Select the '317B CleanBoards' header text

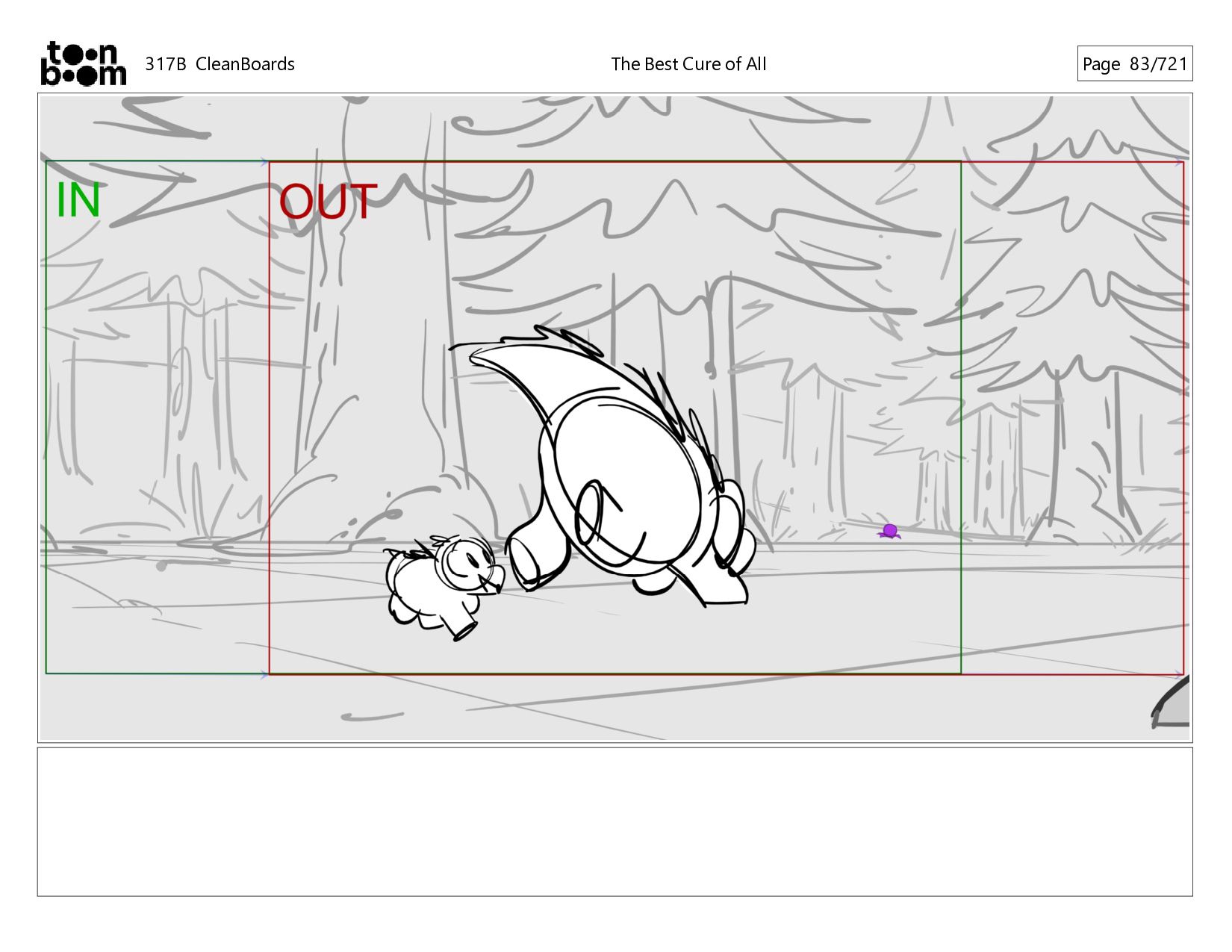point(220,64)
